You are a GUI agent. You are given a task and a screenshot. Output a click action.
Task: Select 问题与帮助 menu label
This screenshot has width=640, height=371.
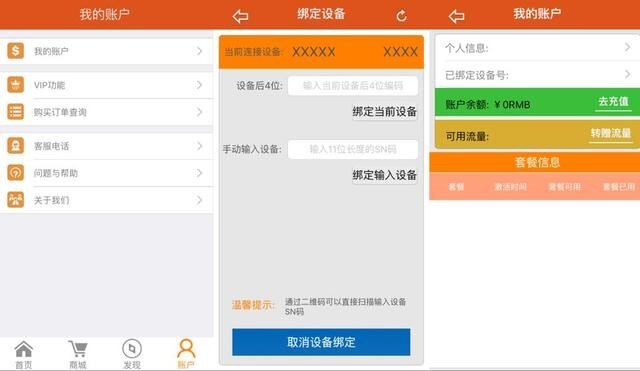[56, 173]
